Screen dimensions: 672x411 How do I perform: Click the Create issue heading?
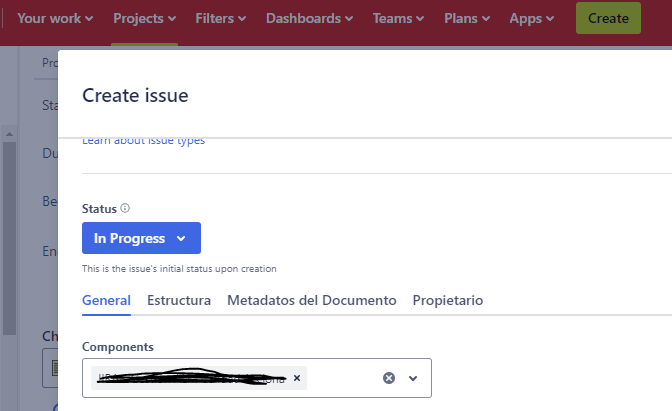point(135,95)
